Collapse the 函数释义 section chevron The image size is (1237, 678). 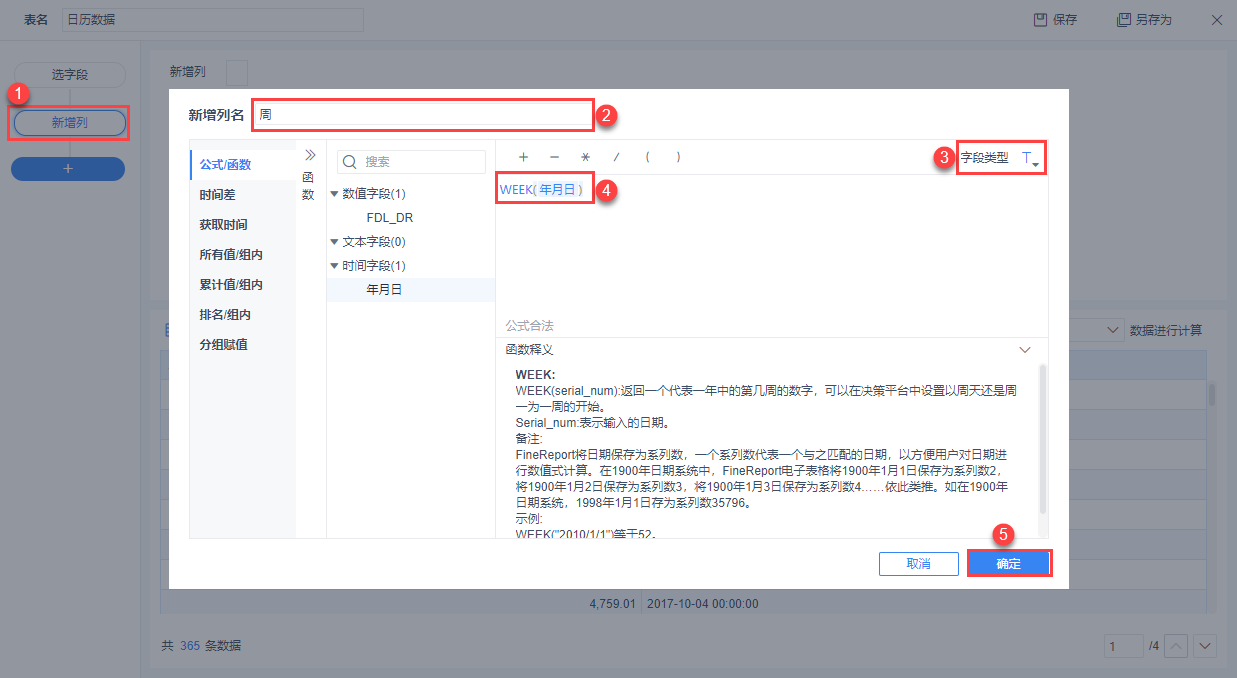[x=1024, y=350]
